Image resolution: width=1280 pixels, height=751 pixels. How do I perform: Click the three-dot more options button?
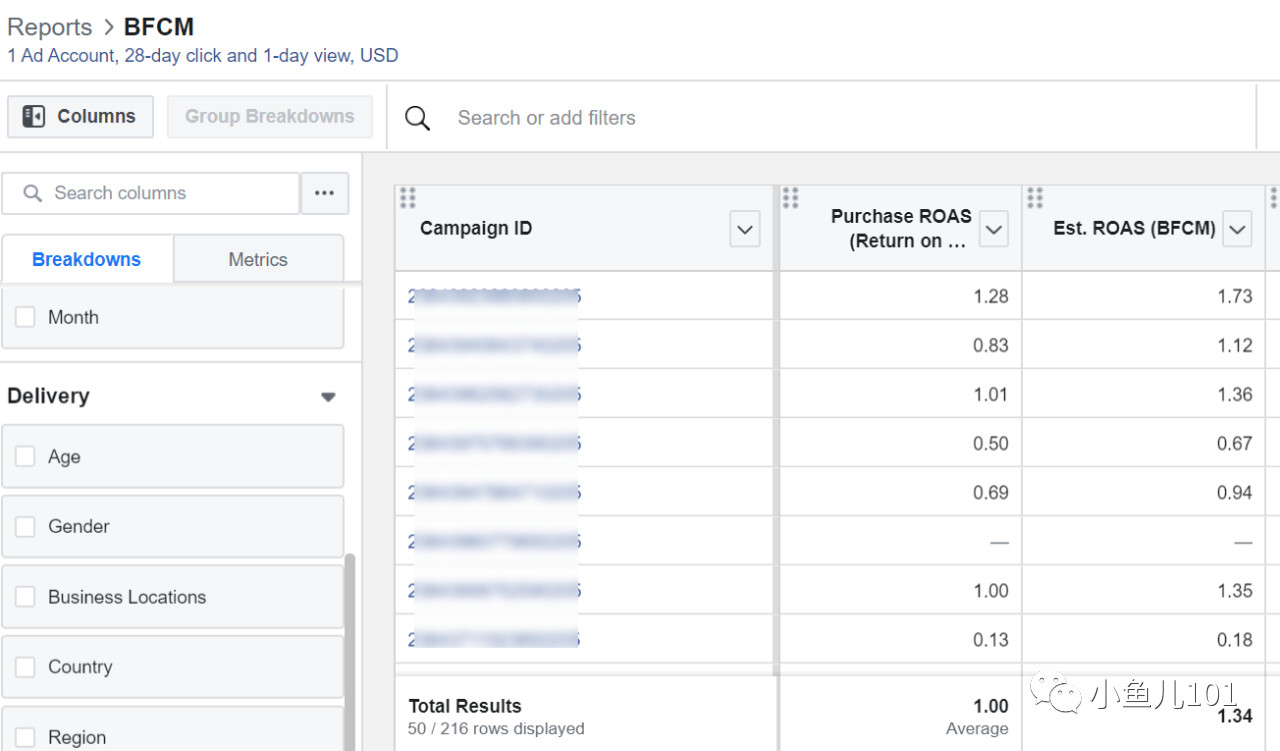[x=324, y=193]
